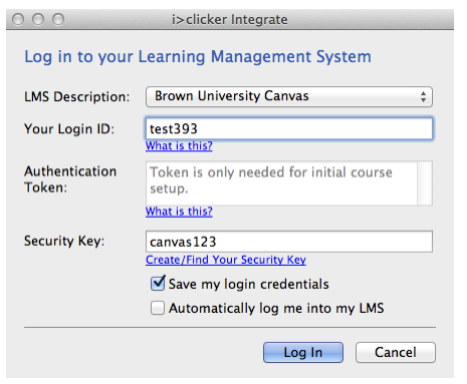The height and width of the screenshot is (384, 467).
Task: Click the Security Key input field
Action: coord(289,242)
